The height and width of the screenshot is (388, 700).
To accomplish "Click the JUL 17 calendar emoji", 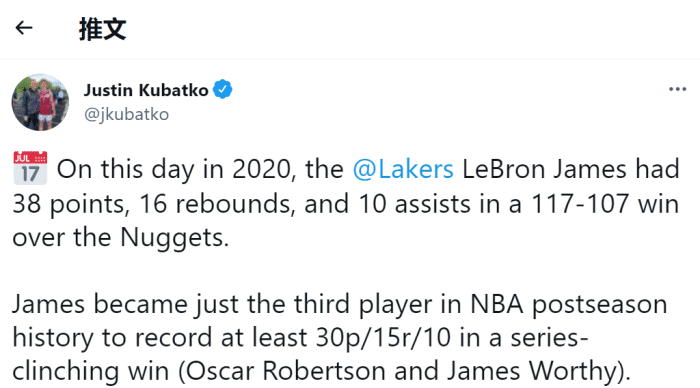I will click(30, 168).
